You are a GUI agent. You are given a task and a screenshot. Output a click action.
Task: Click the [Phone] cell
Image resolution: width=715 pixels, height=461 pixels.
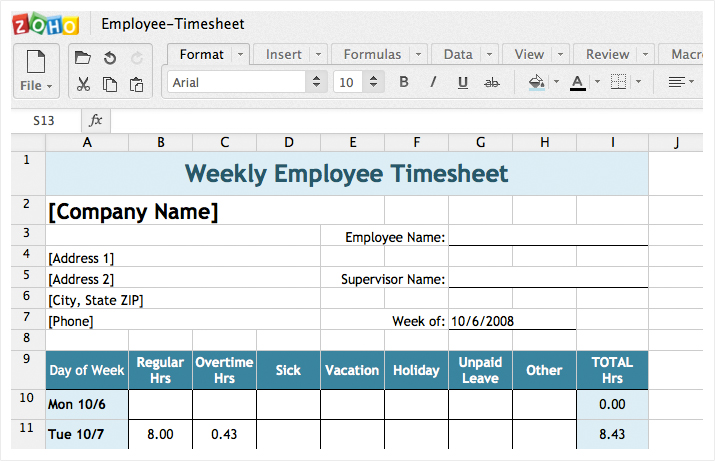tap(183, 321)
